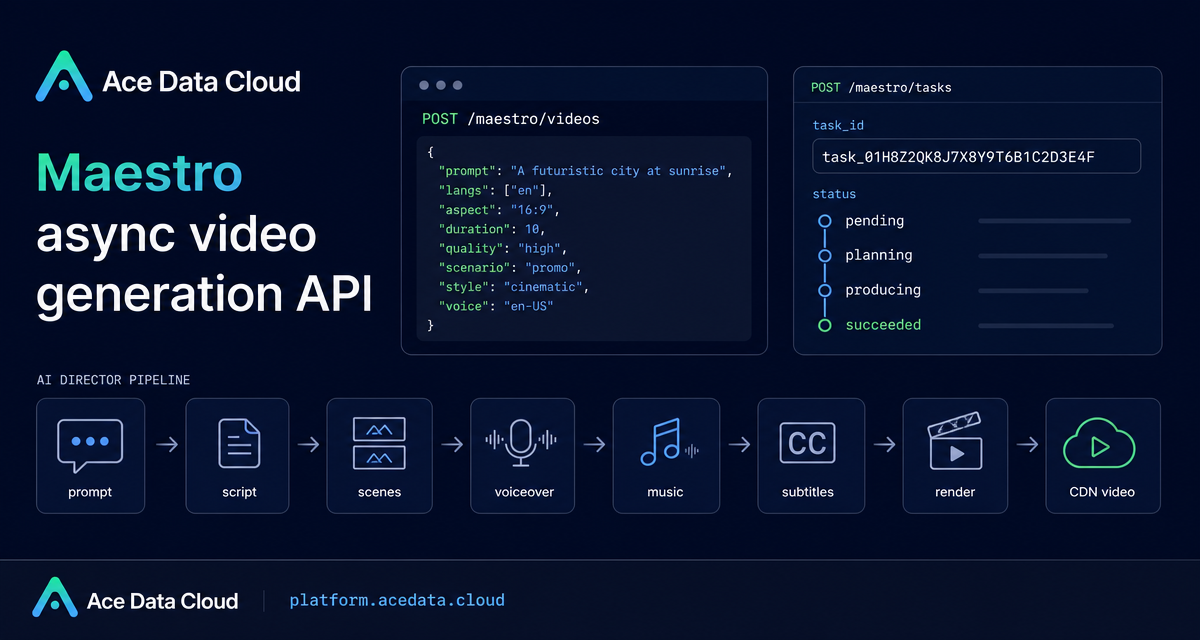Click the "prompt" JSON line
This screenshot has height=640, width=1200.
tap(586, 171)
